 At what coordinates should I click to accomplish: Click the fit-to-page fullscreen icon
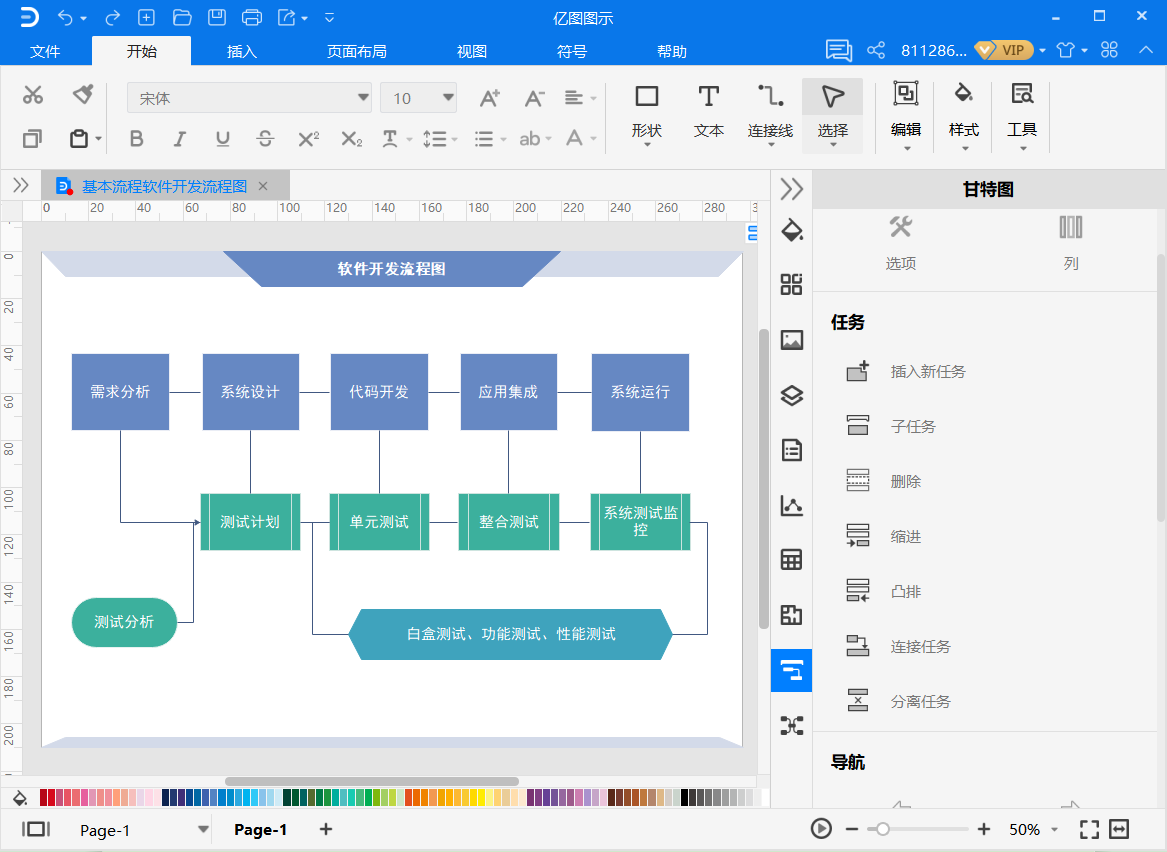[1089, 829]
